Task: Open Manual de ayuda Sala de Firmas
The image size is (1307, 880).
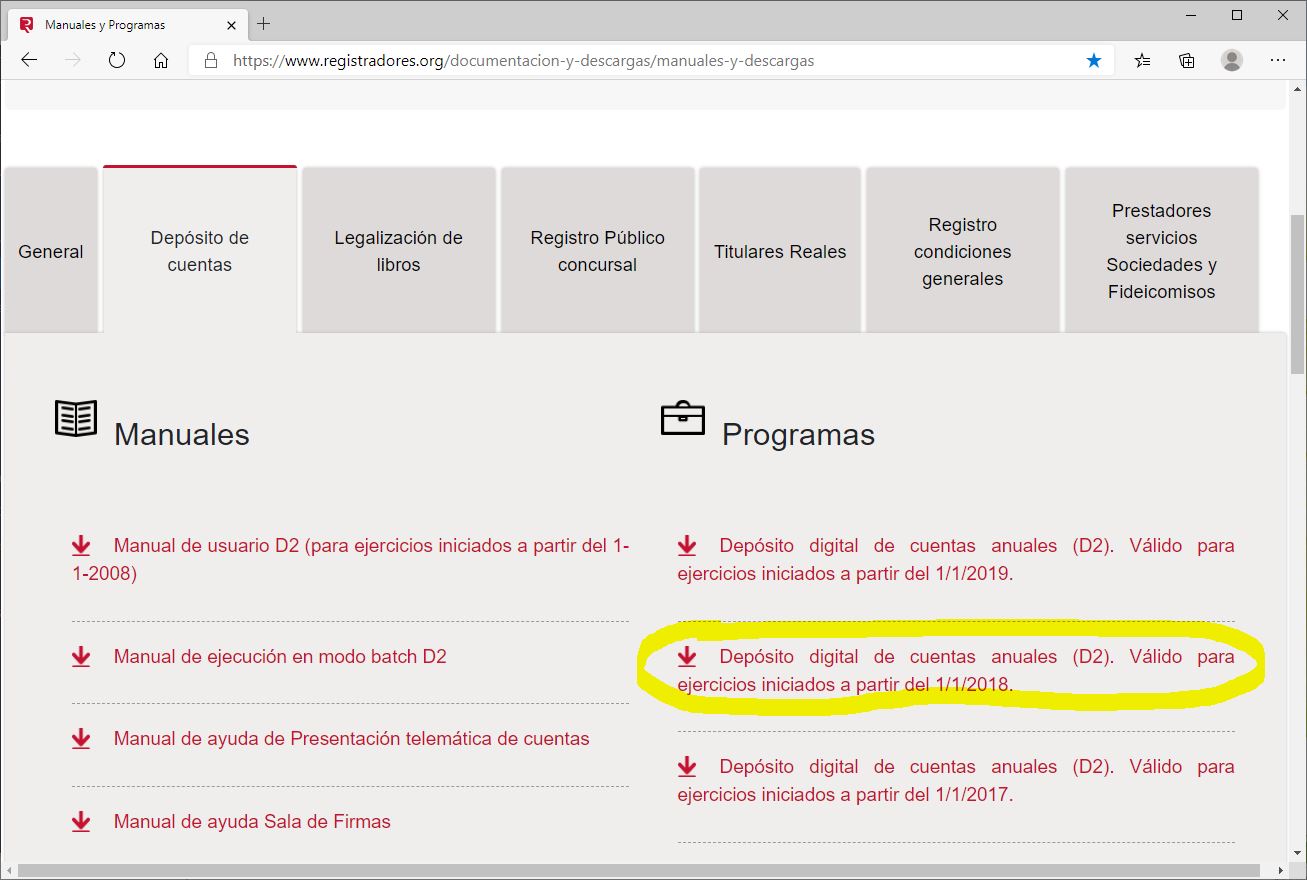Action: [x=252, y=822]
